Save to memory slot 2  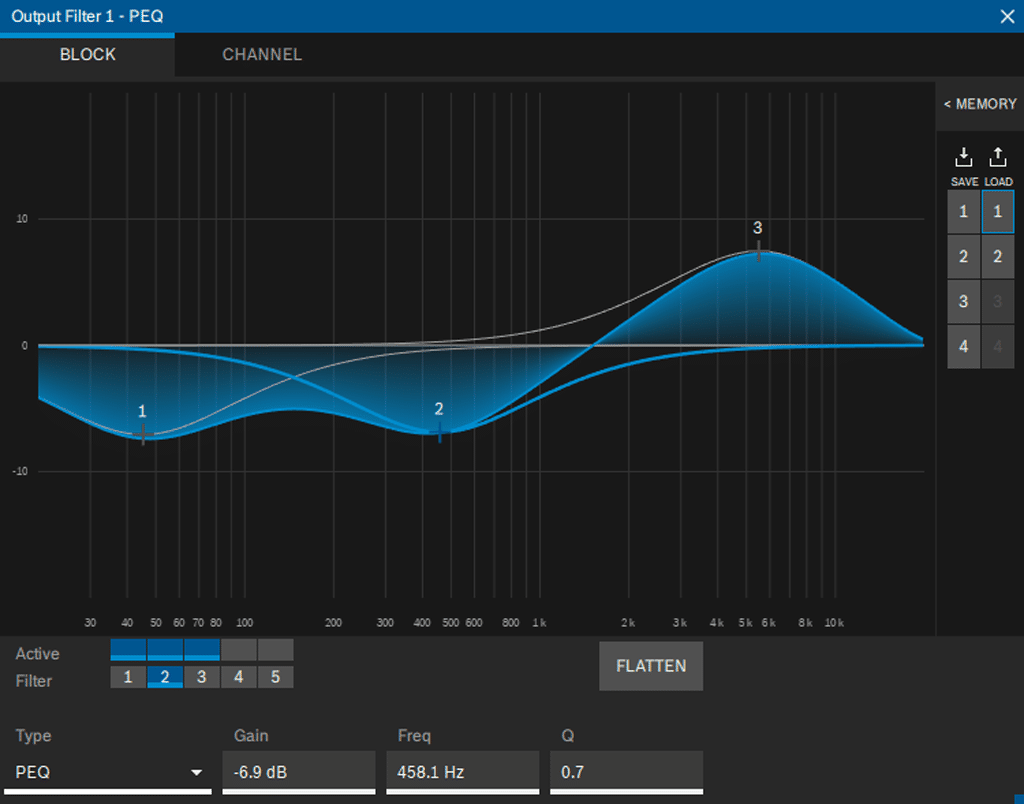click(964, 257)
